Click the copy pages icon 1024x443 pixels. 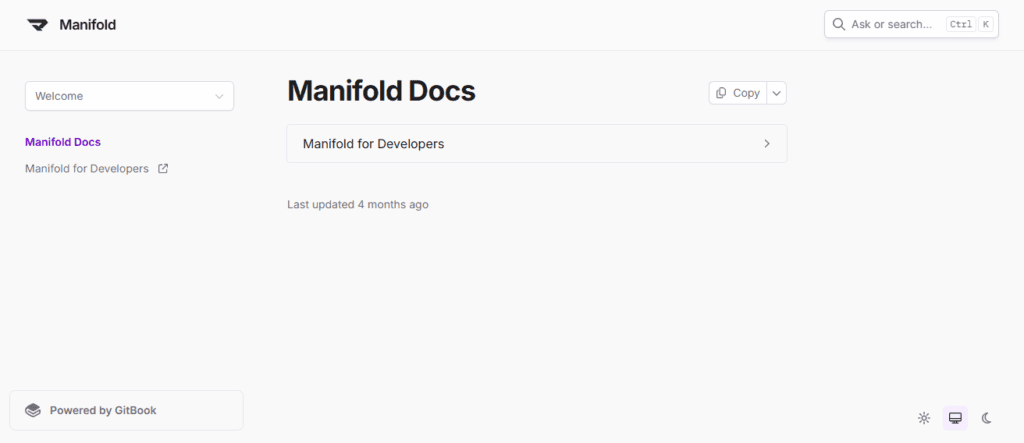721,93
